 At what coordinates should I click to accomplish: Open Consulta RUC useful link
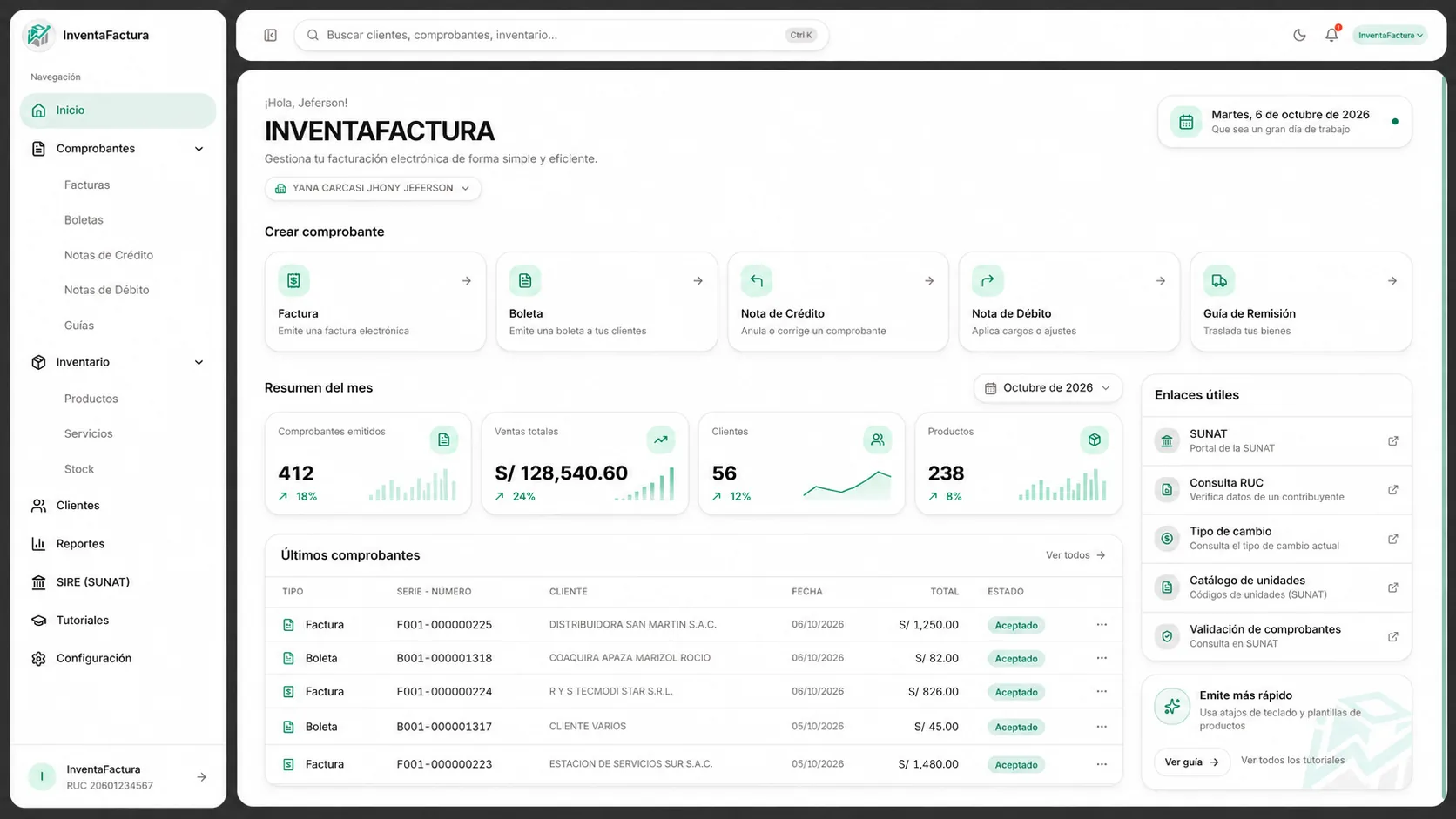tap(1277, 490)
